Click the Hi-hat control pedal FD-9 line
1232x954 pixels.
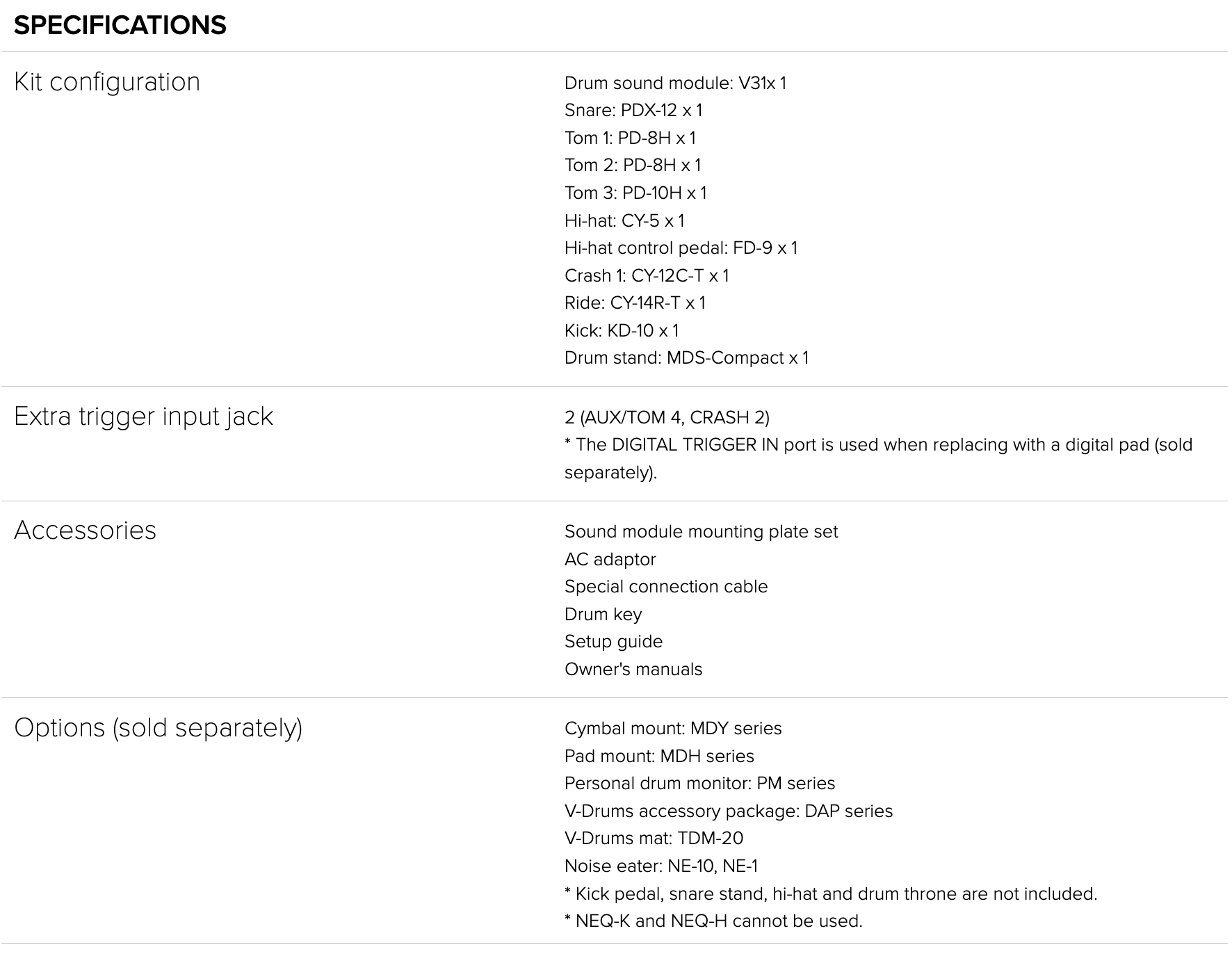[x=681, y=248]
